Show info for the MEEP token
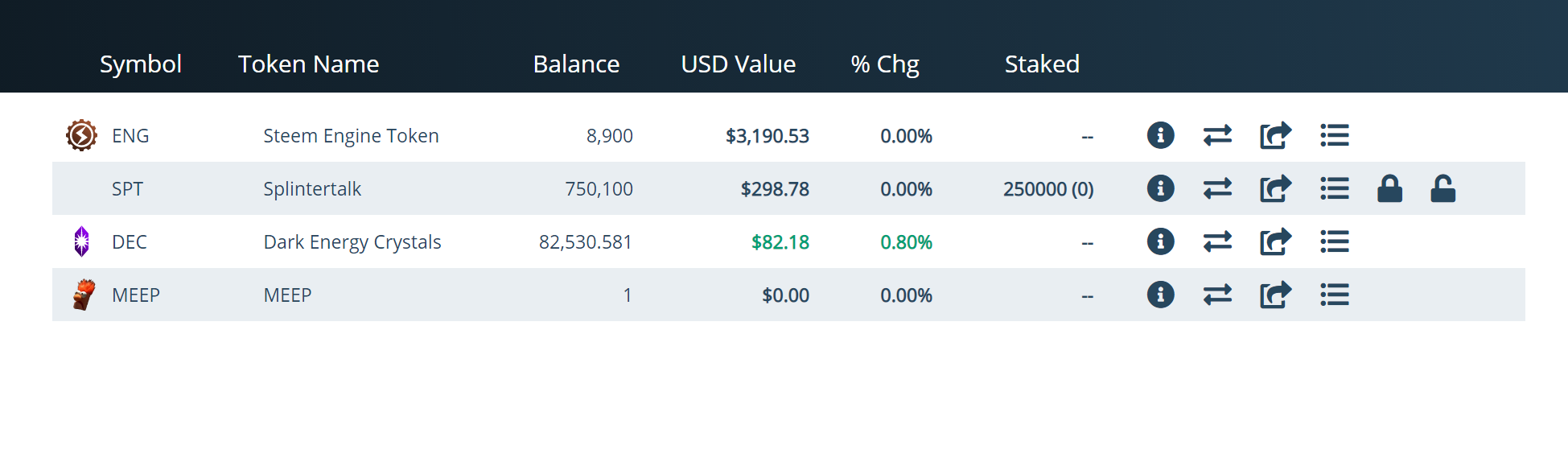 tap(1160, 295)
